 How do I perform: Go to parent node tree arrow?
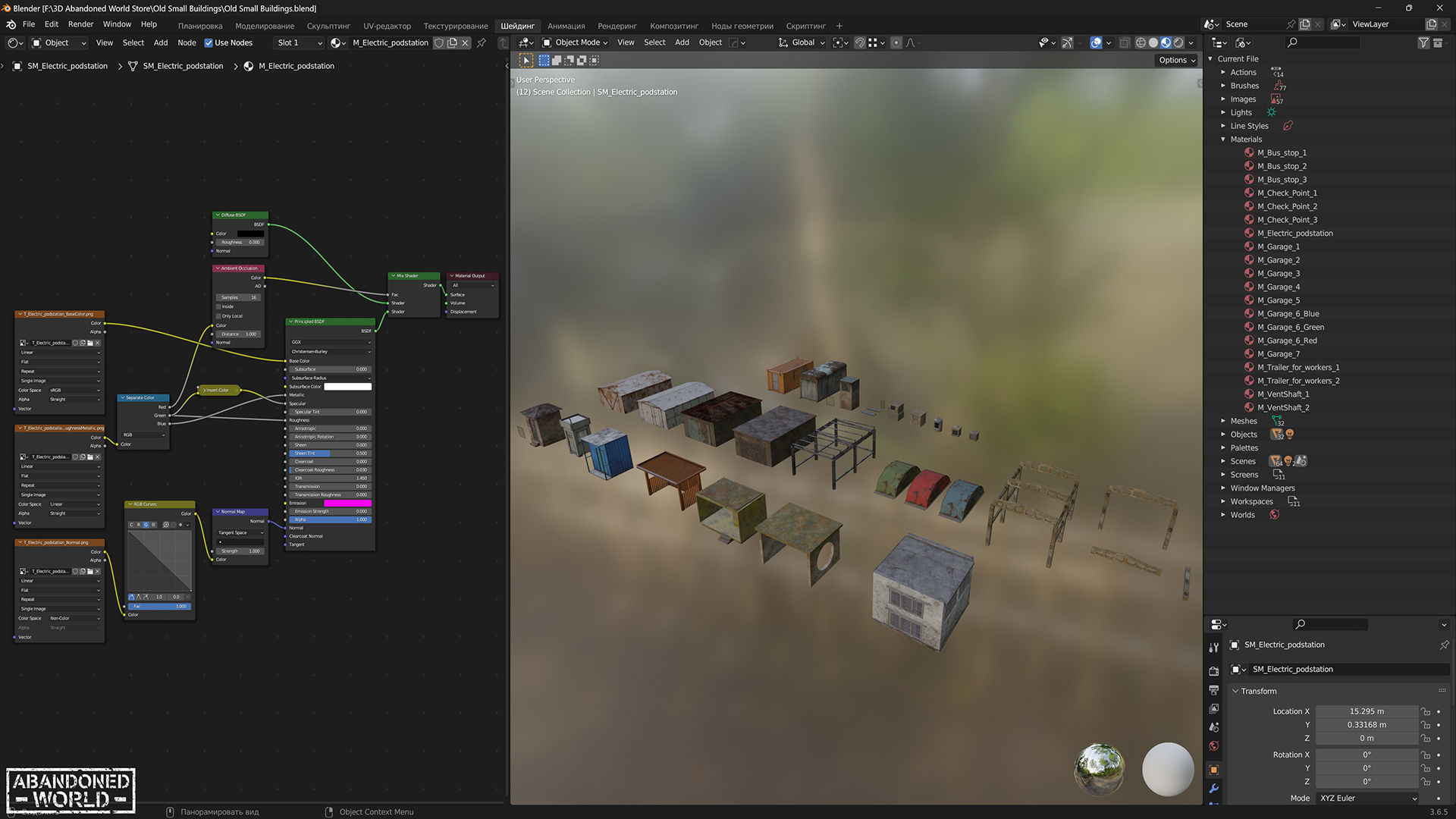[x=503, y=43]
